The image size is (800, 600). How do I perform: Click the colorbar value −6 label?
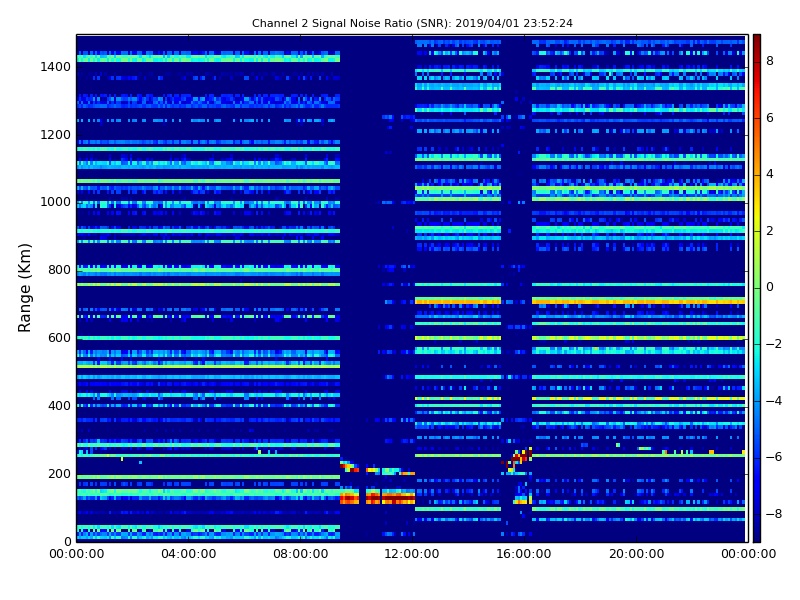[x=773, y=457]
